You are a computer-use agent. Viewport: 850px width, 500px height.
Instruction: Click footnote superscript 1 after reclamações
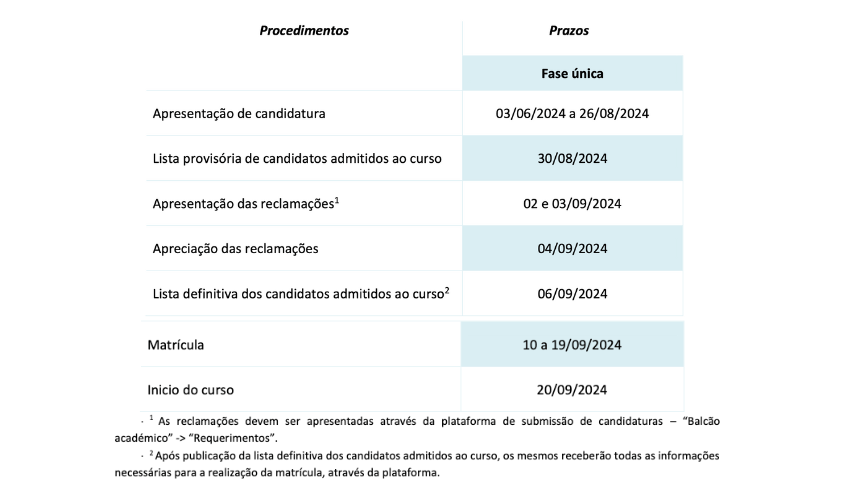click(x=337, y=200)
